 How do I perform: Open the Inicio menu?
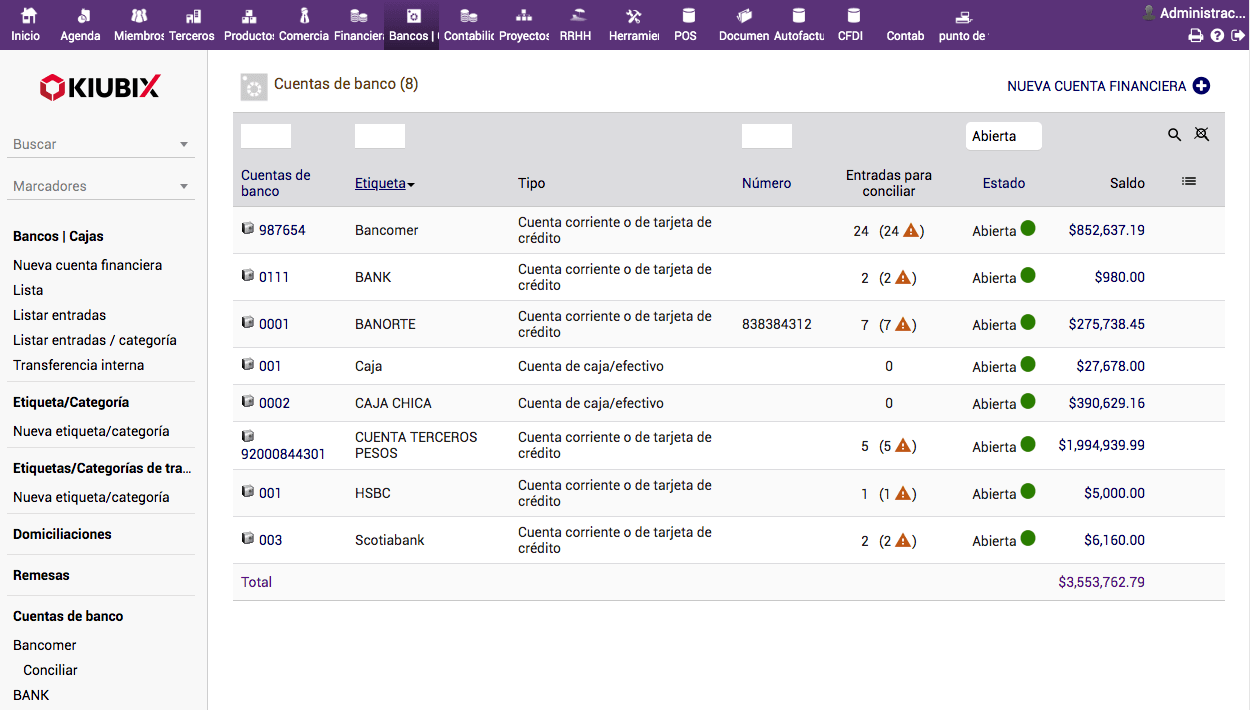click(26, 25)
